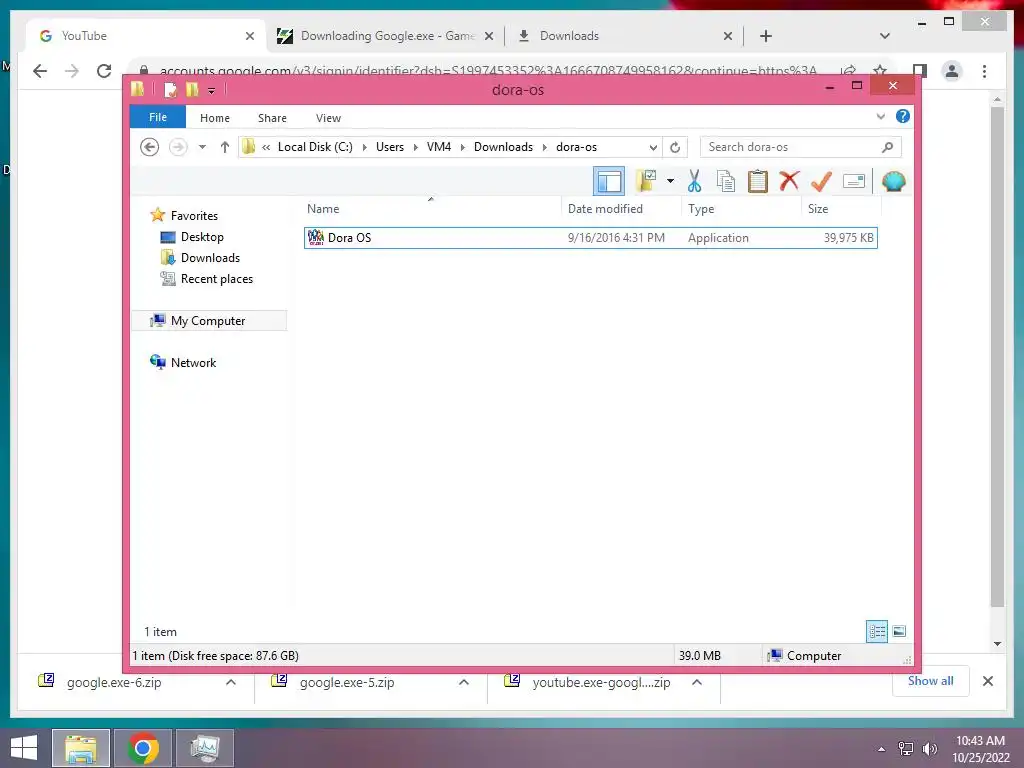Go forward in Explorer navigation
Viewport: 1024px width, 768px height.
pos(178,147)
